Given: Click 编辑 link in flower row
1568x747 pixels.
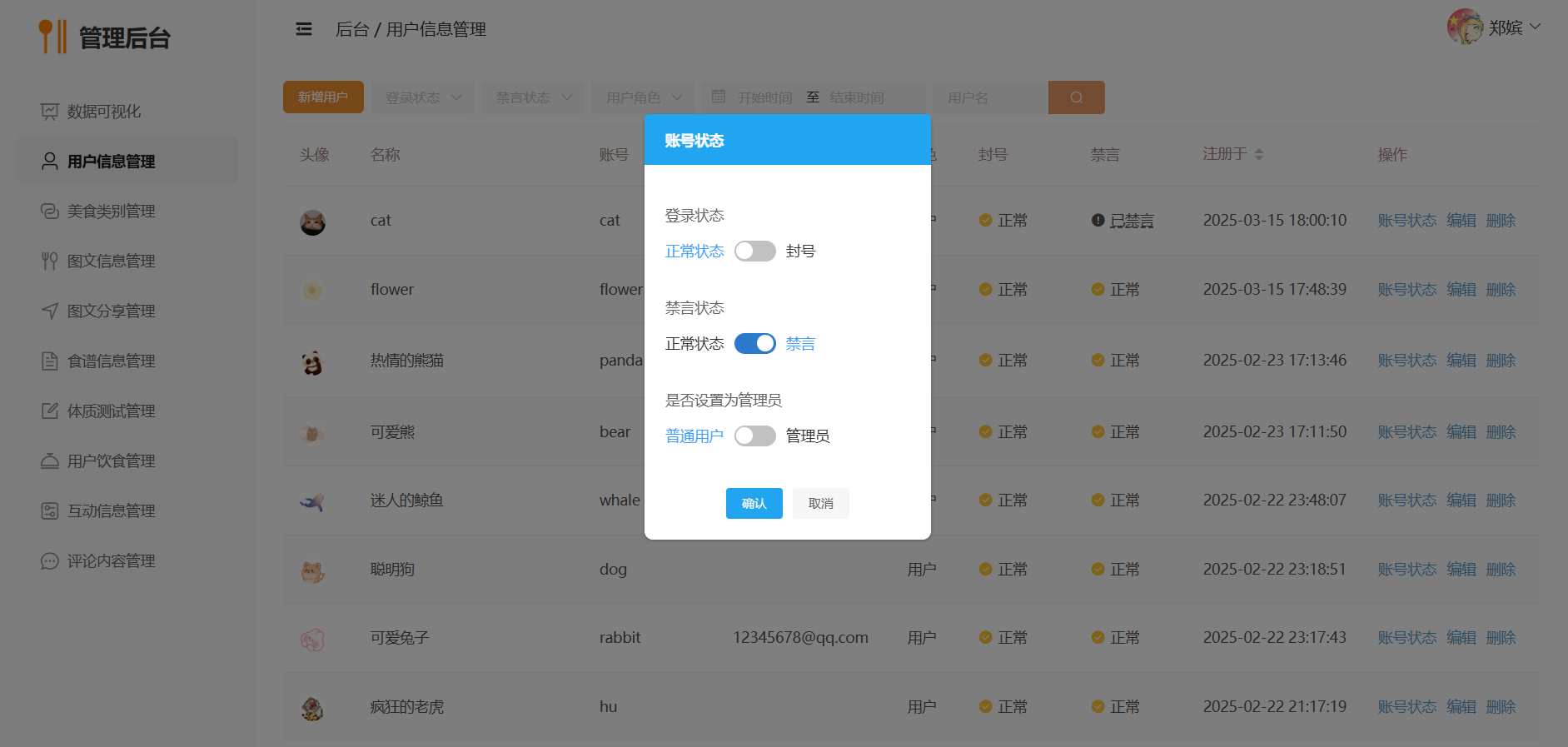Looking at the screenshot, I should [x=1461, y=290].
